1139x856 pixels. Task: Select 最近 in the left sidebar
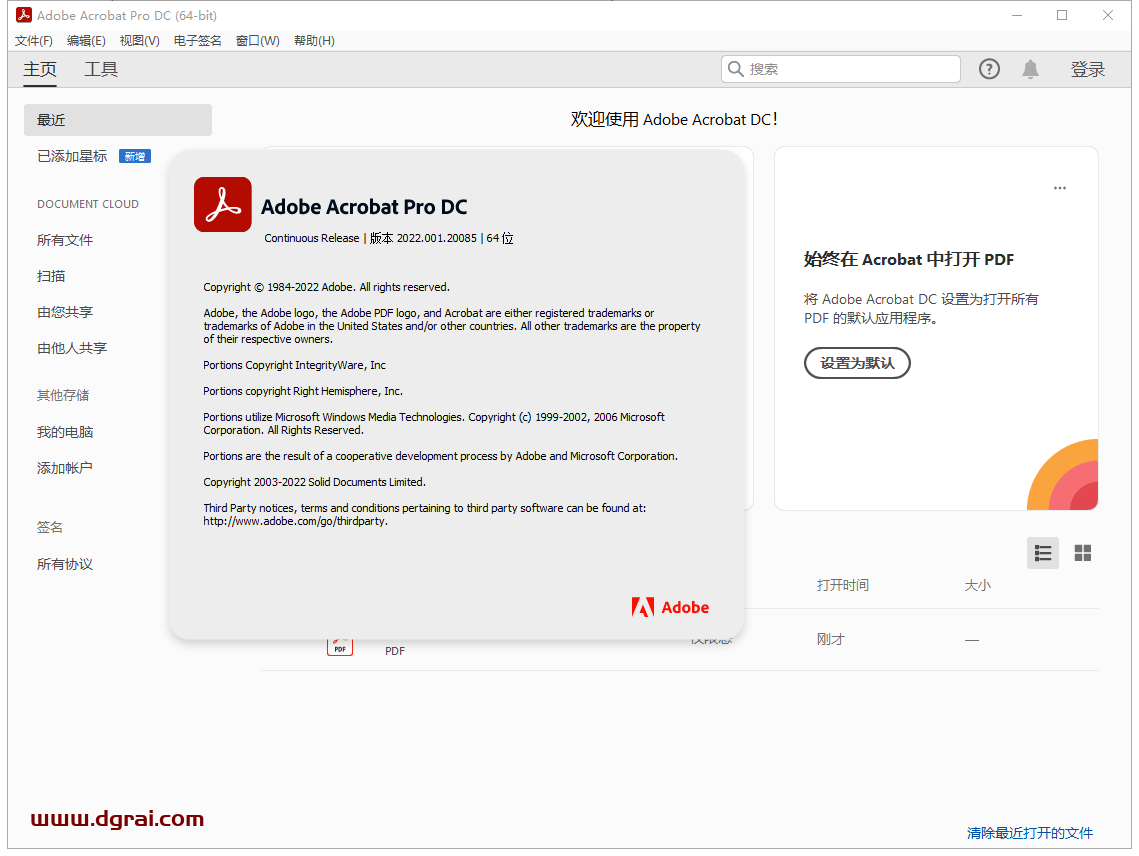(50, 119)
